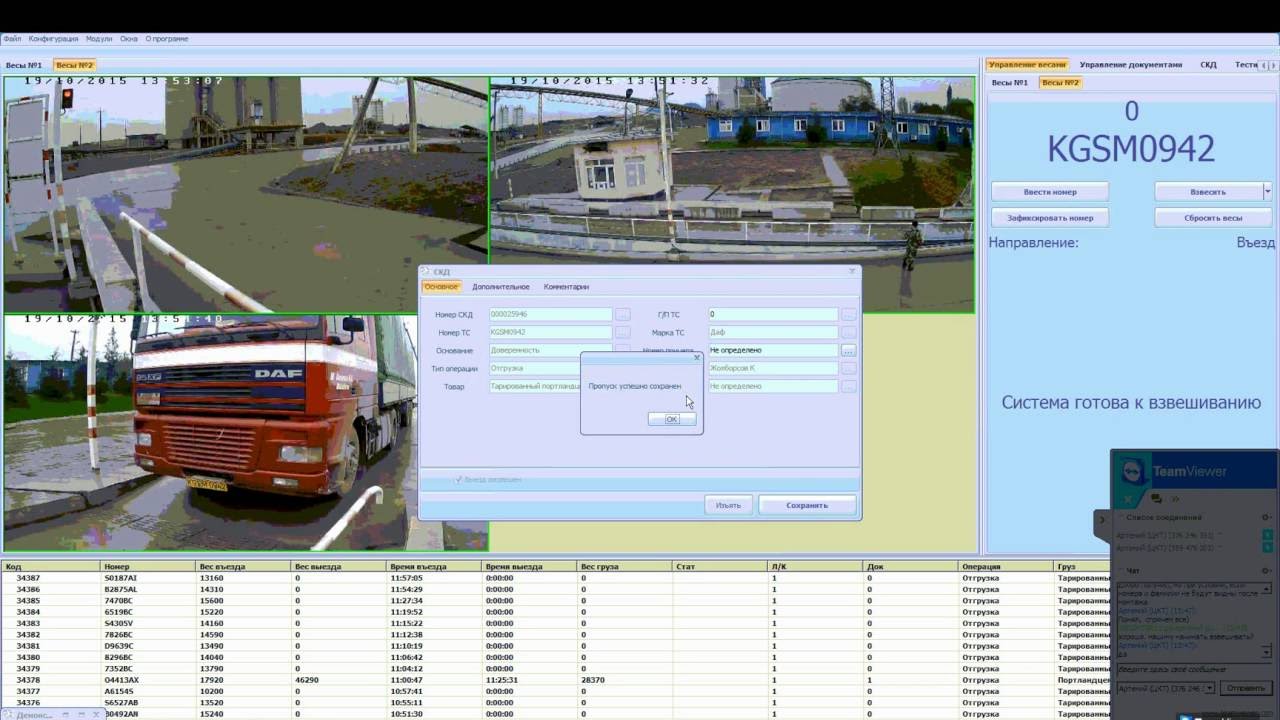Close TeamViewer session with X icon

1128,498
